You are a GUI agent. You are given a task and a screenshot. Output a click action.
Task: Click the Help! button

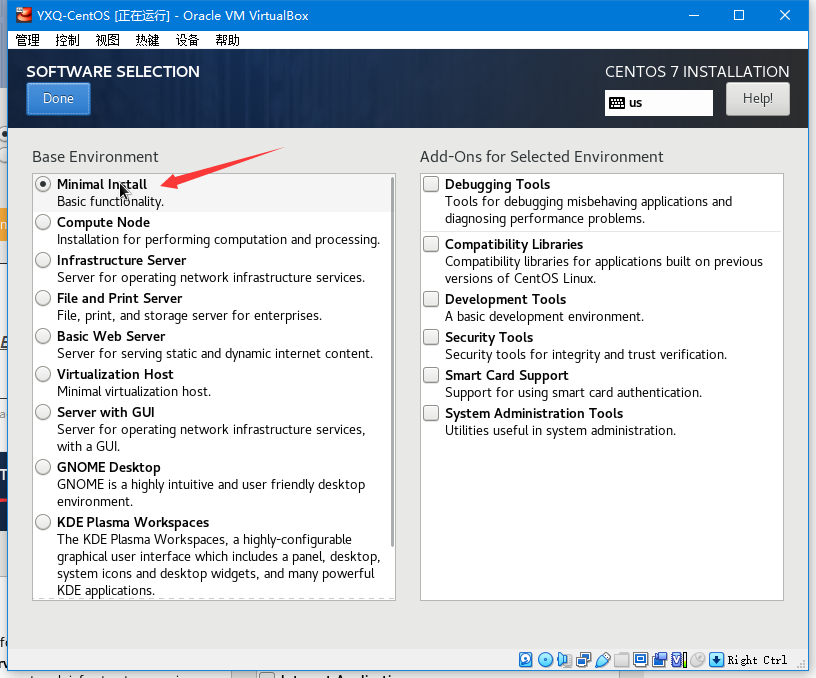757,99
